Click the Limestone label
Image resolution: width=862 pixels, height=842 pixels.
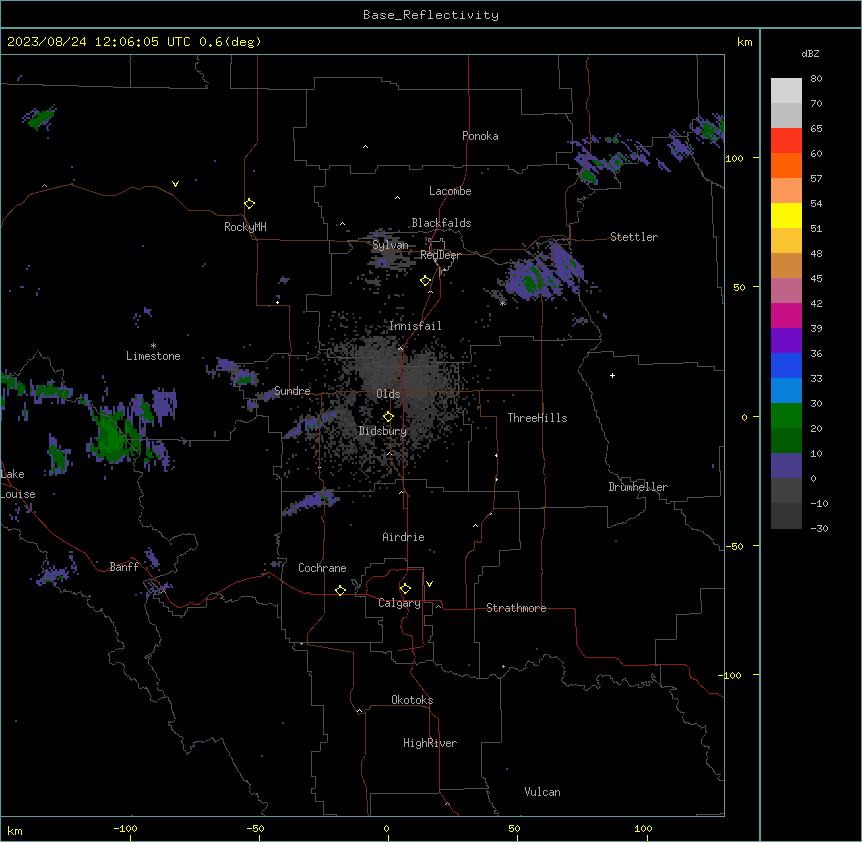click(x=153, y=356)
